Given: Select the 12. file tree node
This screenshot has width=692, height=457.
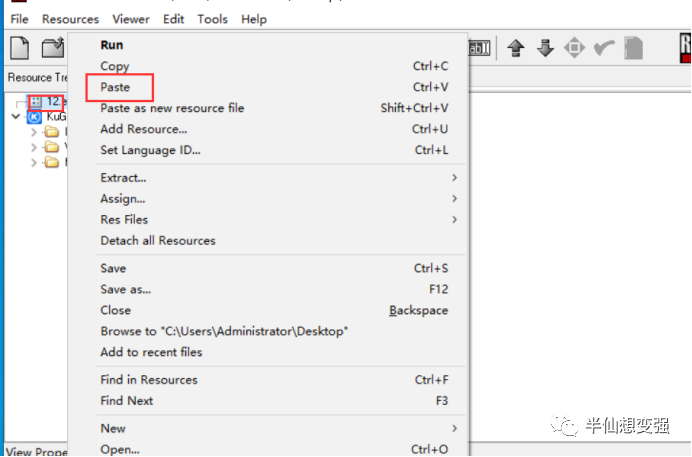Looking at the screenshot, I should coord(46,102).
